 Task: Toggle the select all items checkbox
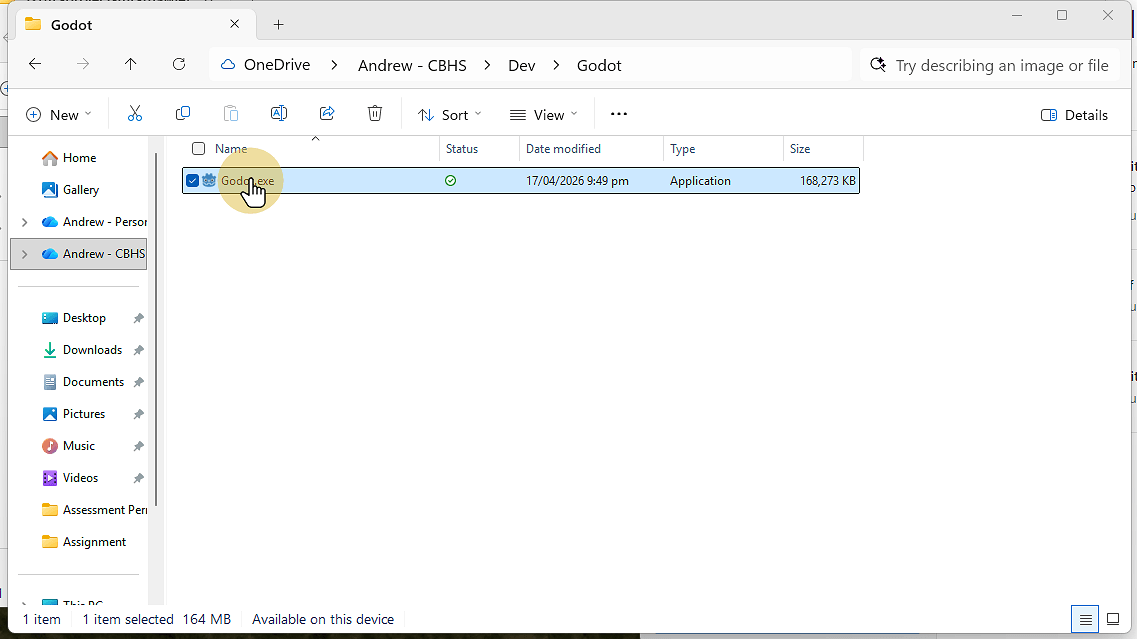198,149
